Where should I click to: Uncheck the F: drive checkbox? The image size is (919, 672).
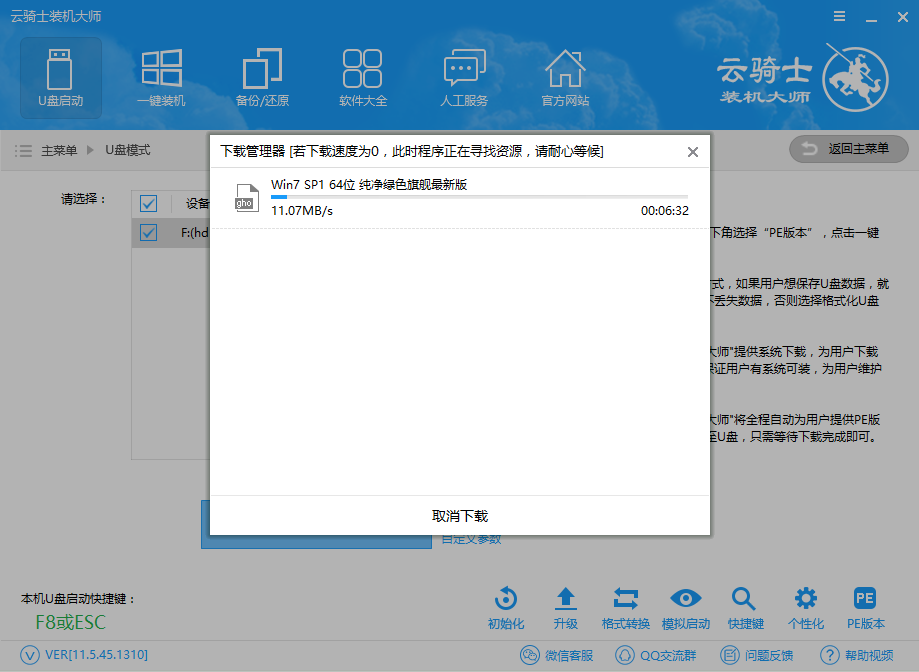(148, 232)
